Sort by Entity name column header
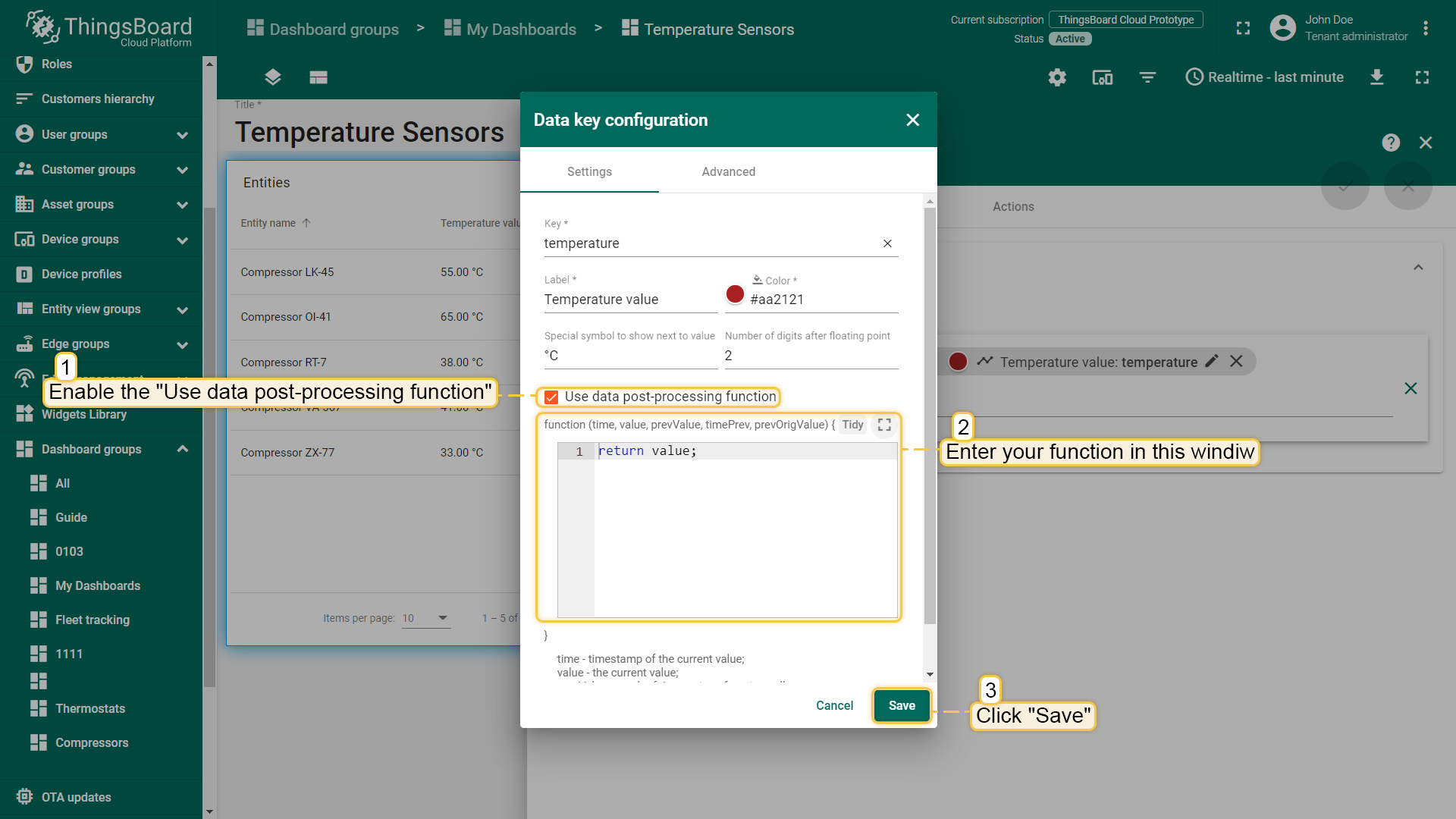Viewport: 1456px width, 819px height. pos(275,223)
